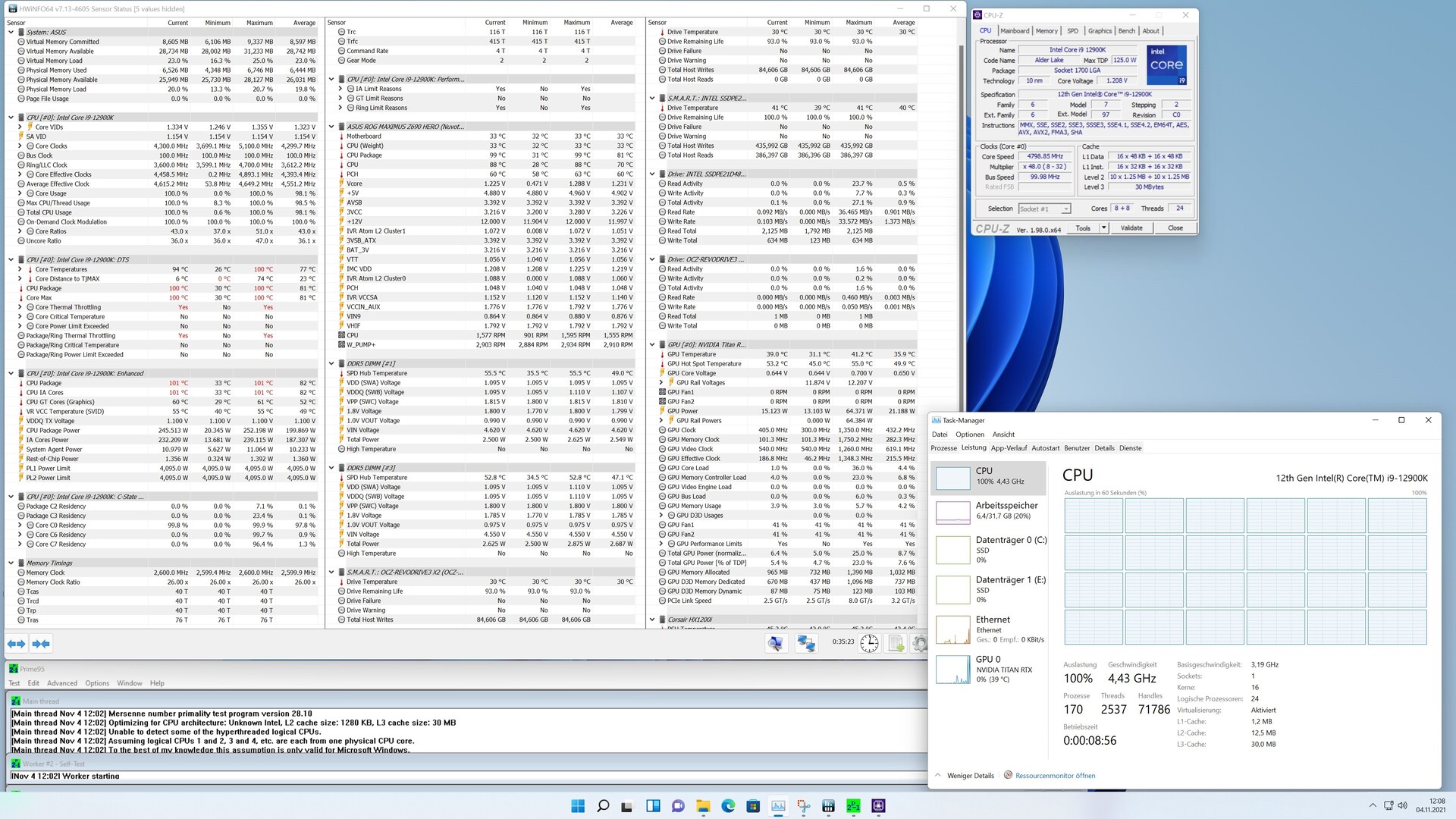Switch to the Memory tab in CPU-Z
Screen dimensions: 1456x819
pos(1046,31)
